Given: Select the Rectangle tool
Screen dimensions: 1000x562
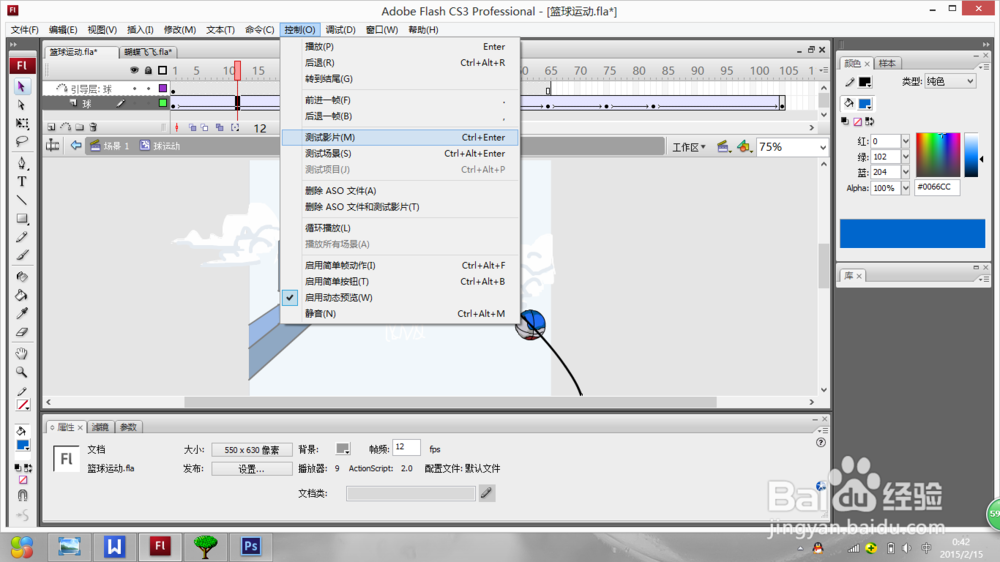Looking at the screenshot, I should (22, 219).
